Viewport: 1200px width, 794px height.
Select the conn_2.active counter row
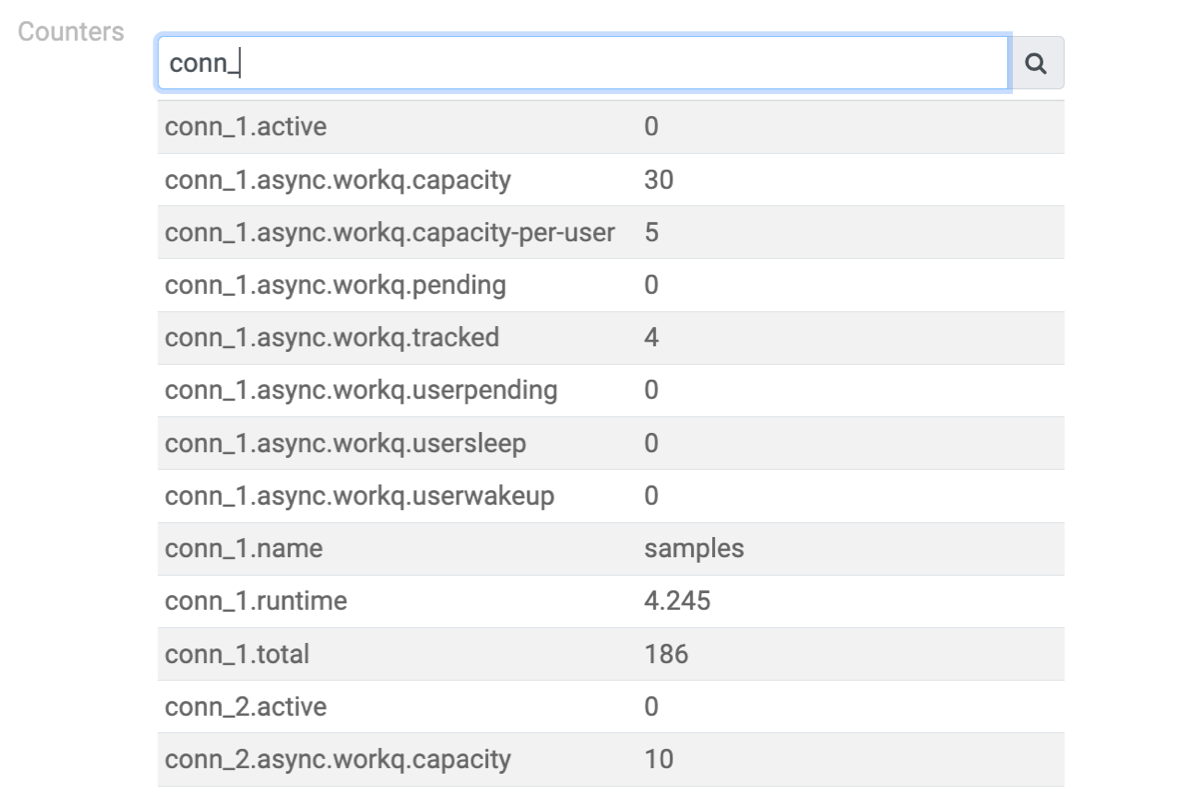[246, 707]
